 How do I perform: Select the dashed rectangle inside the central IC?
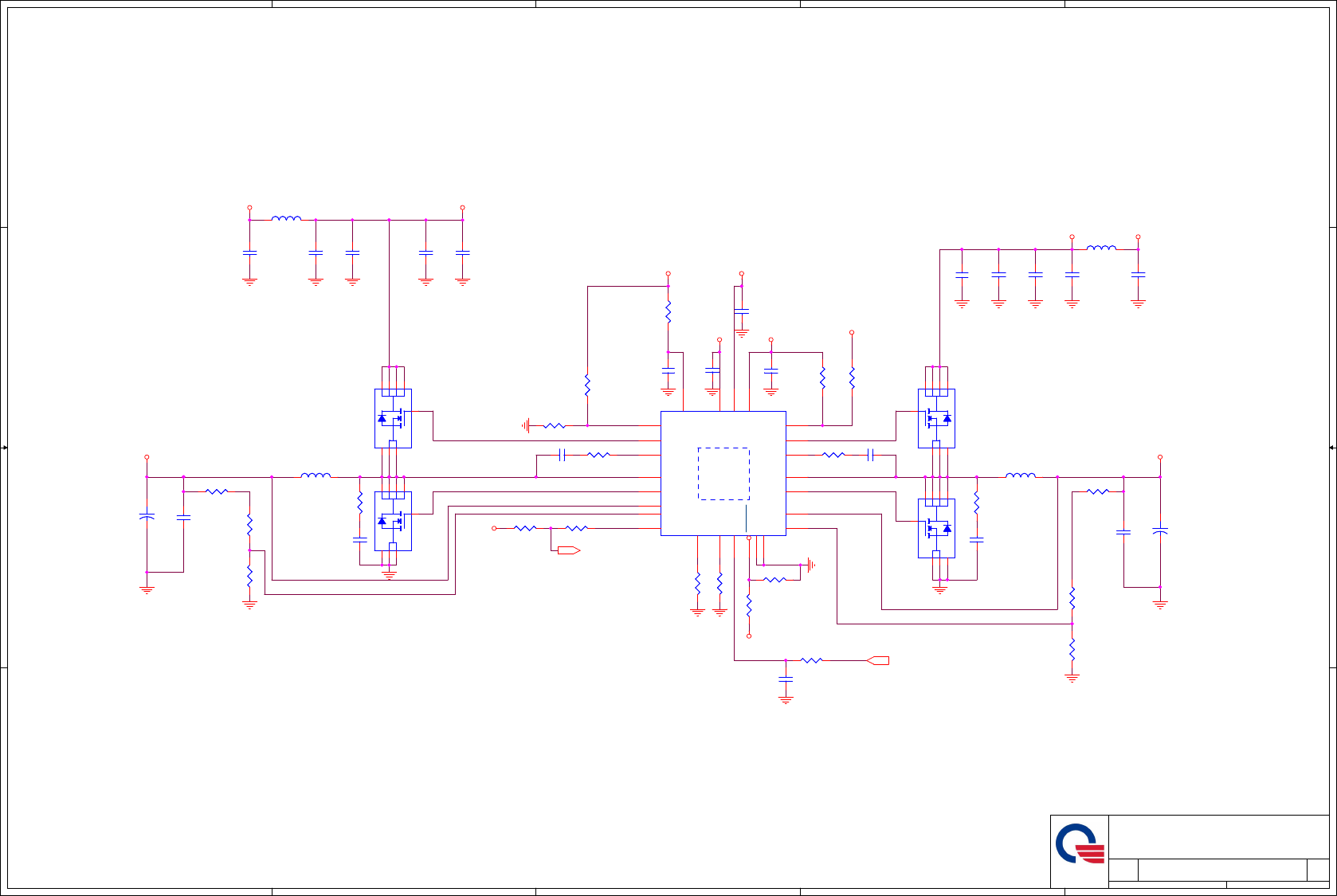tap(723, 474)
